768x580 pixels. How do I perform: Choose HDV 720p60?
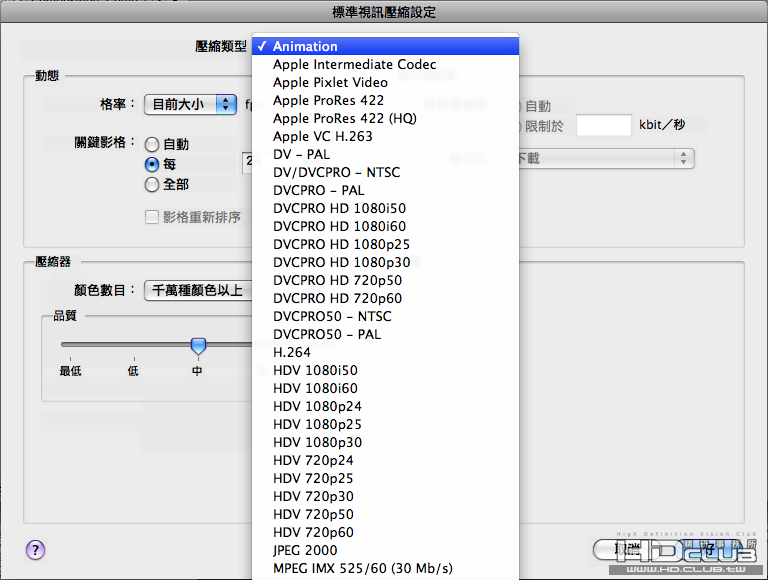(385, 532)
